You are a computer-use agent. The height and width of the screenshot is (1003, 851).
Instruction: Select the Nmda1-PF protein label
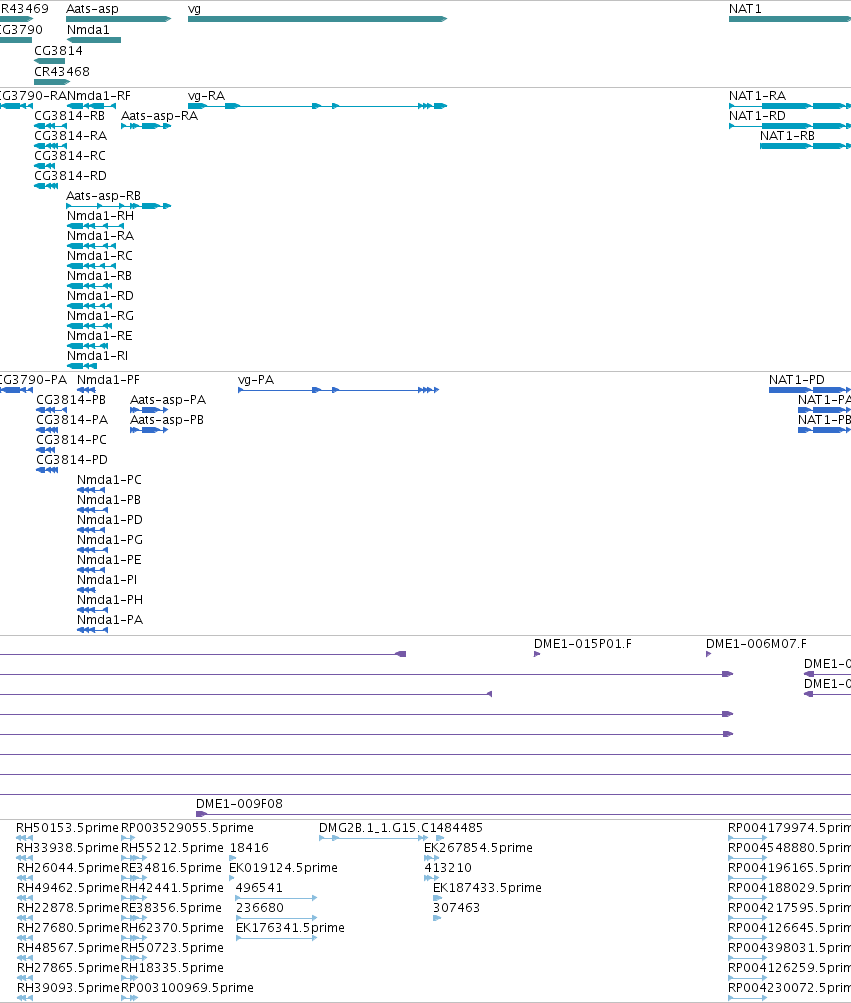[x=108, y=380]
